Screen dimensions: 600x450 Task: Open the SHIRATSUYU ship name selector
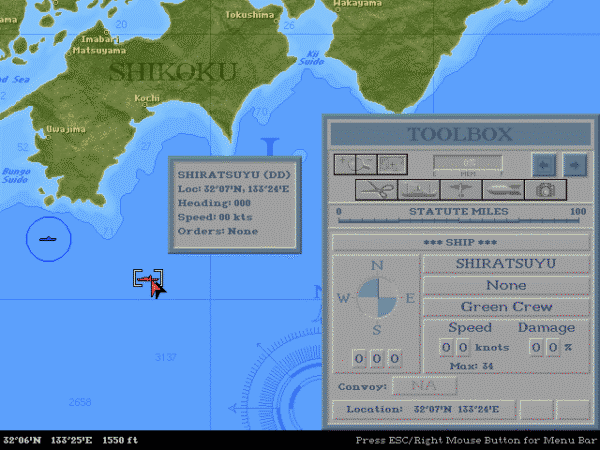(505, 263)
